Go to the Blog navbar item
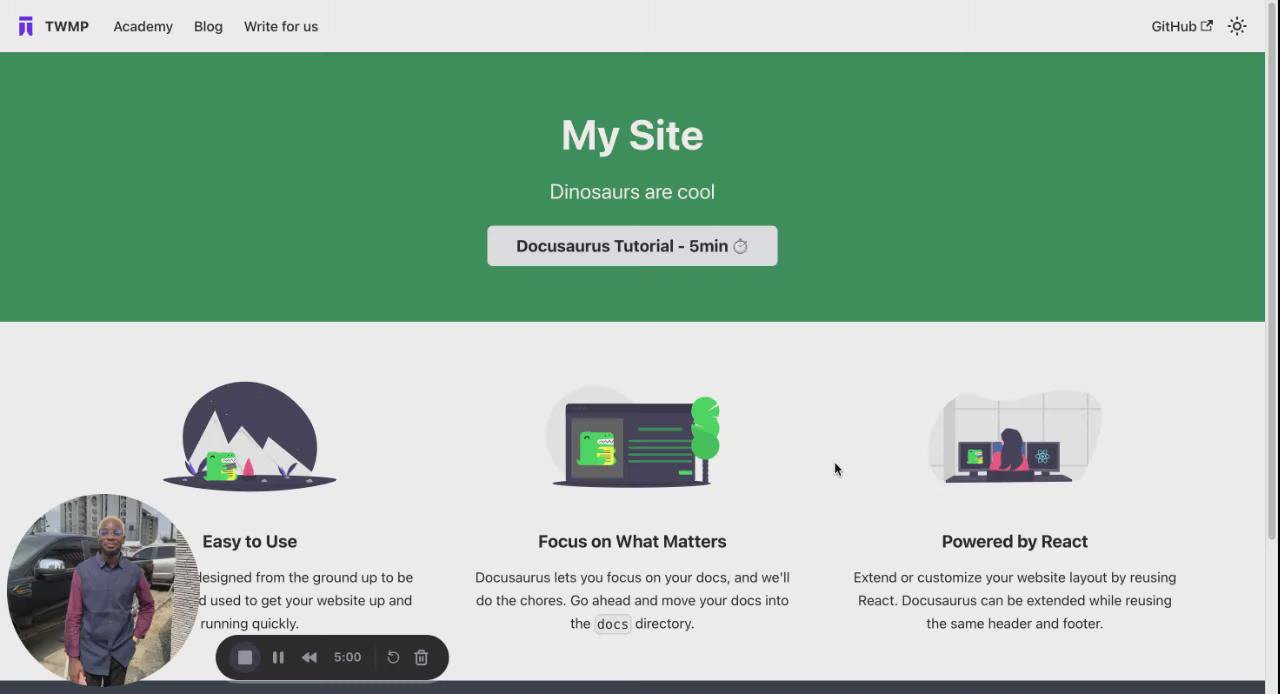 tap(208, 26)
